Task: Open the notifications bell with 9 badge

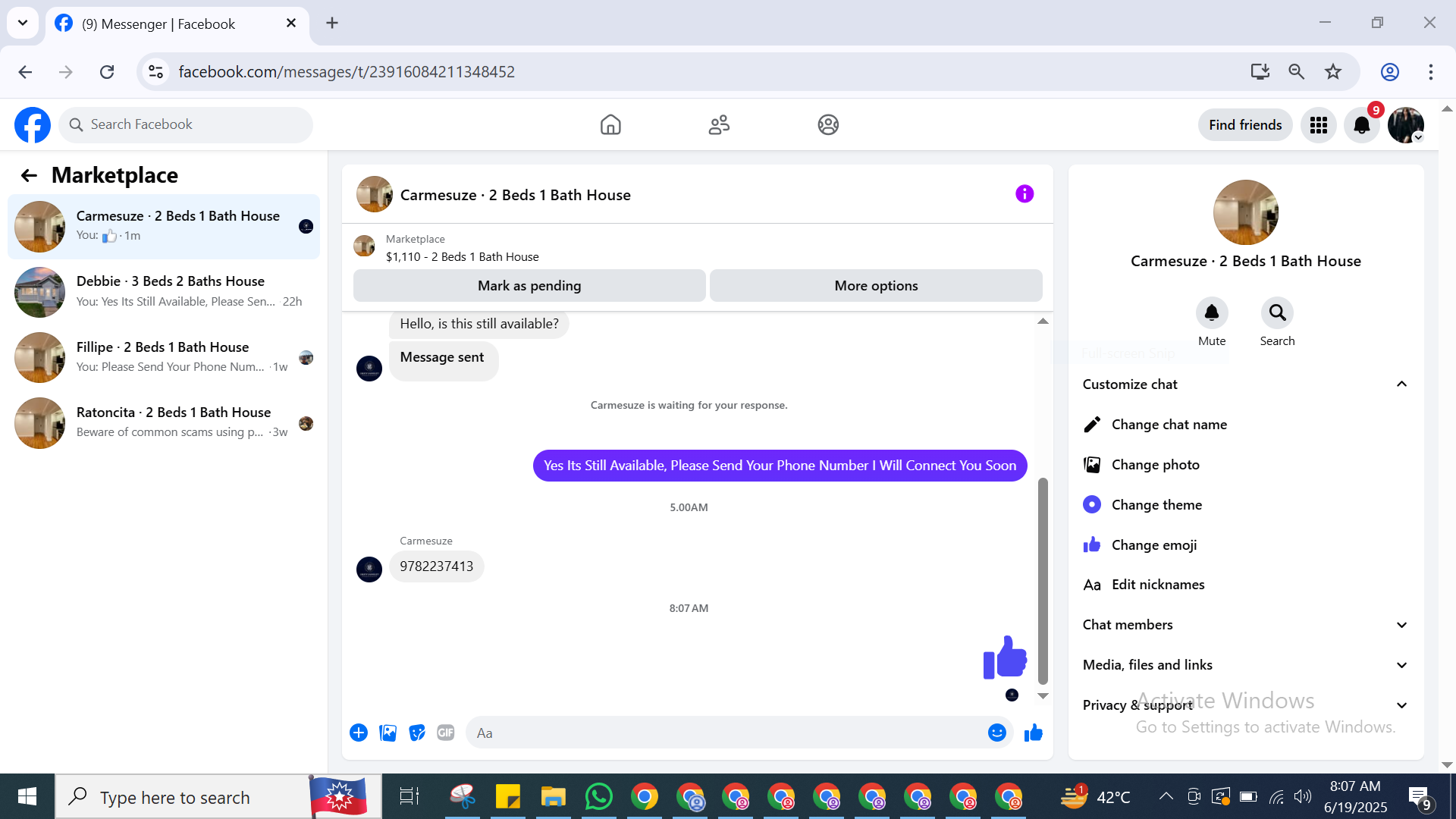Action: tap(1362, 125)
